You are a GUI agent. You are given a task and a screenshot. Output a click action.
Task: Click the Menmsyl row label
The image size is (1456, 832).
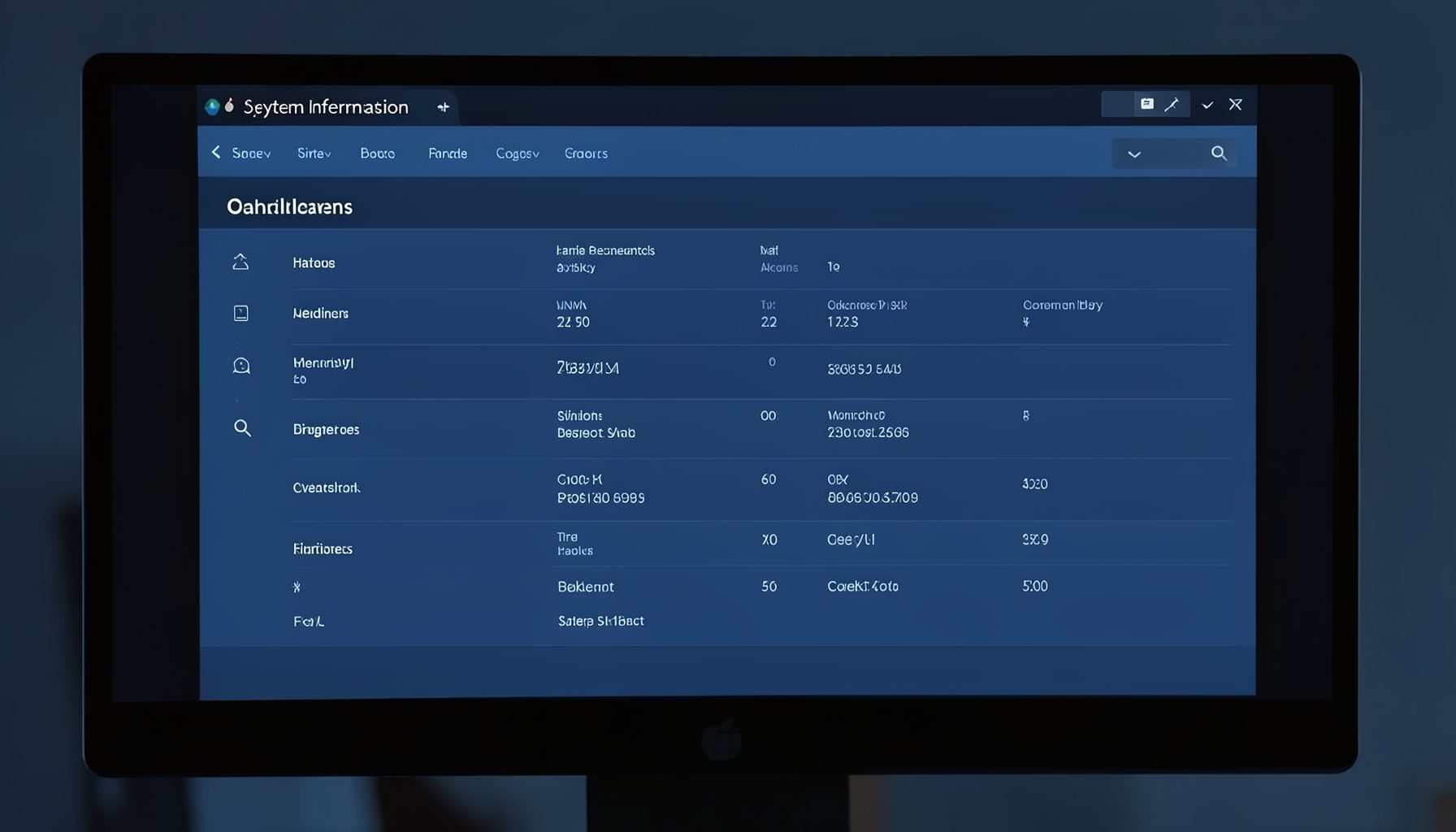(323, 362)
